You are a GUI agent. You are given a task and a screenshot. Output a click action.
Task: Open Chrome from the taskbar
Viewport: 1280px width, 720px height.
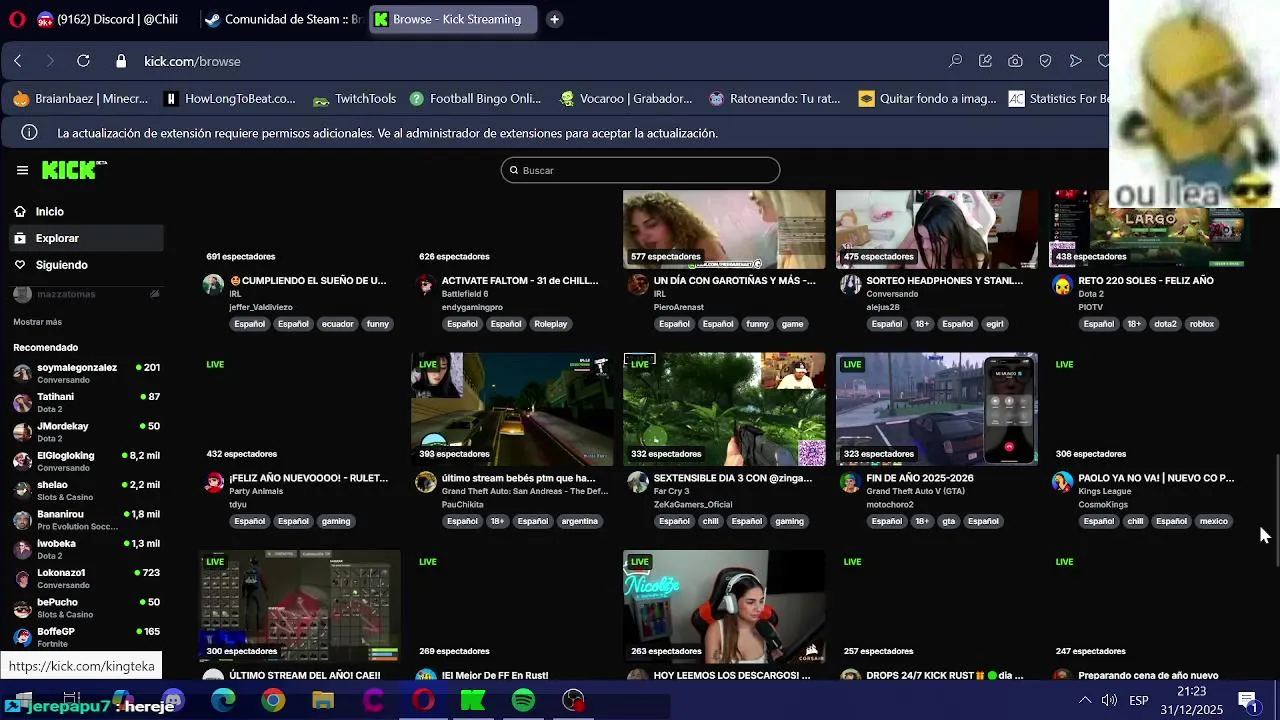pos(273,701)
